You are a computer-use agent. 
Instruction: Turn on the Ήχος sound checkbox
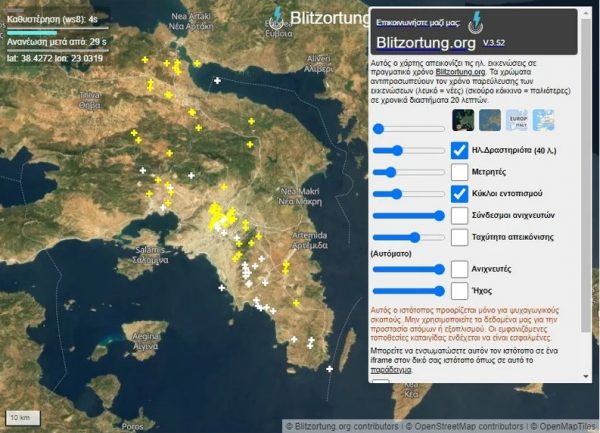(x=459, y=290)
